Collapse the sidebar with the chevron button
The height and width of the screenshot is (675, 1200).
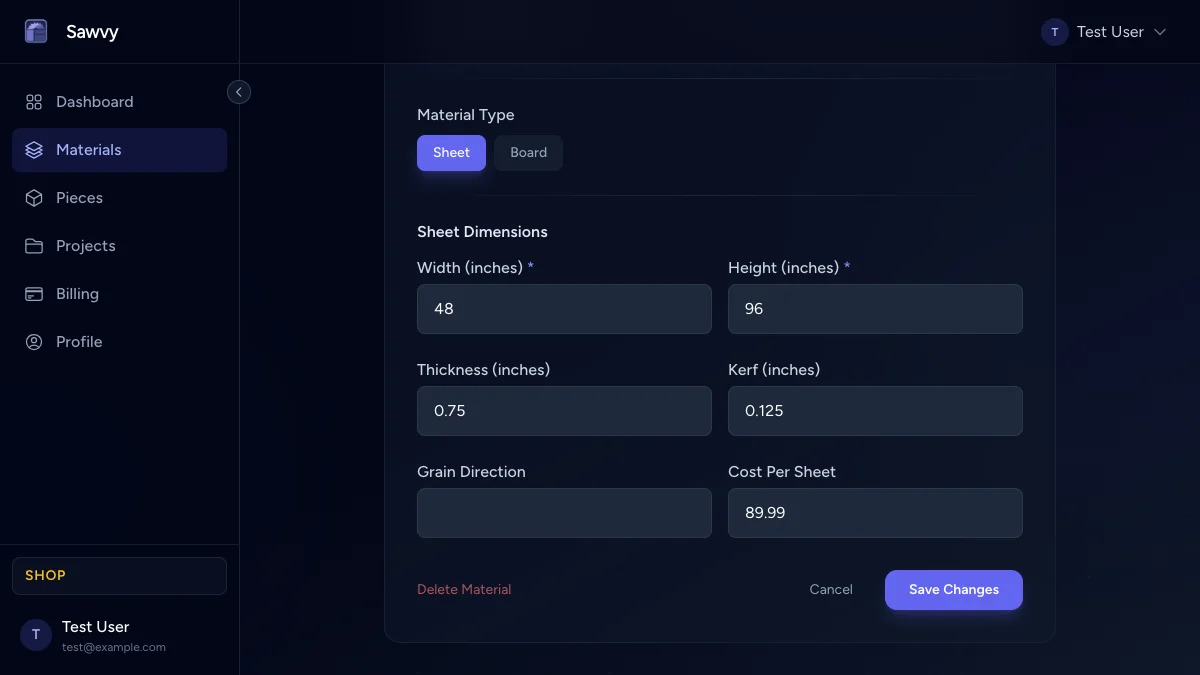[239, 92]
